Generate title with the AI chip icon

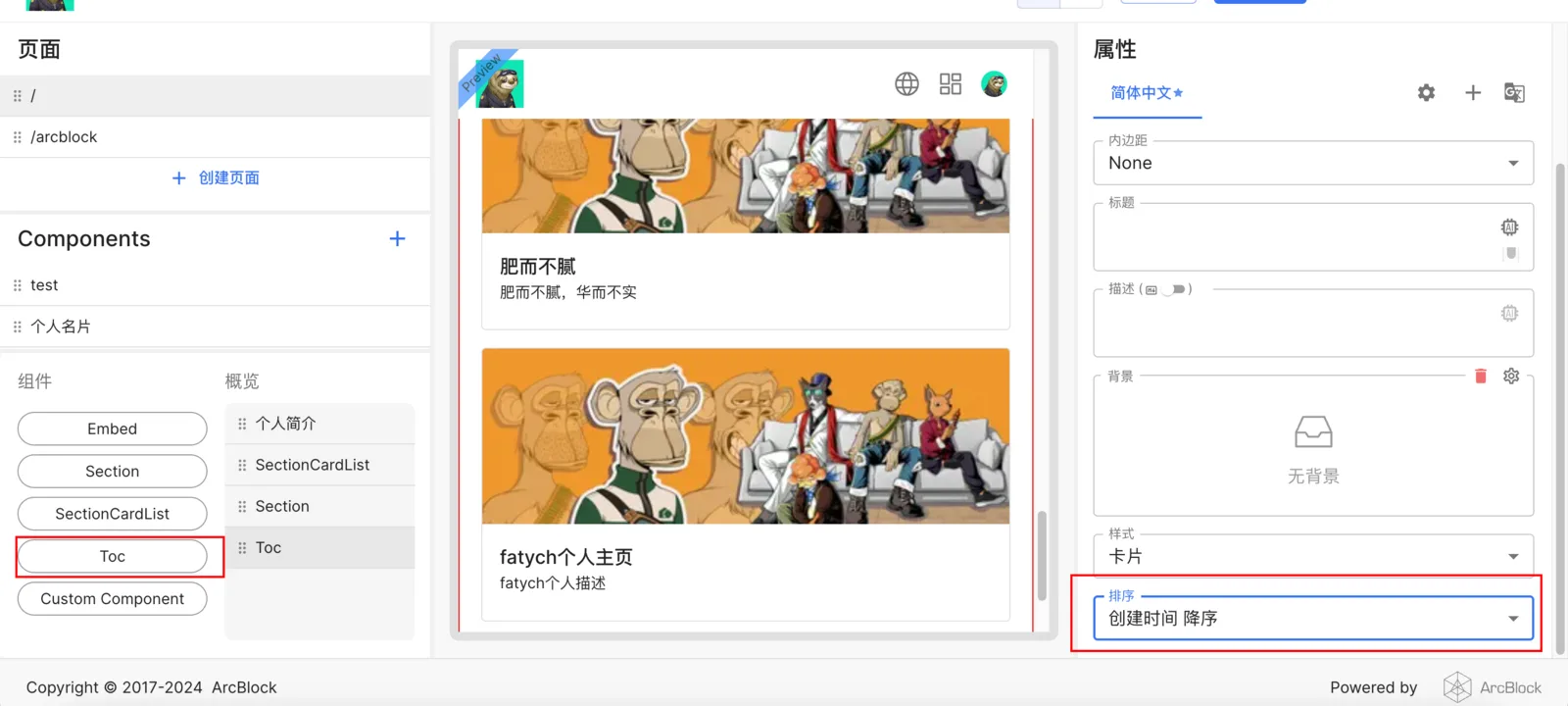point(1509,227)
